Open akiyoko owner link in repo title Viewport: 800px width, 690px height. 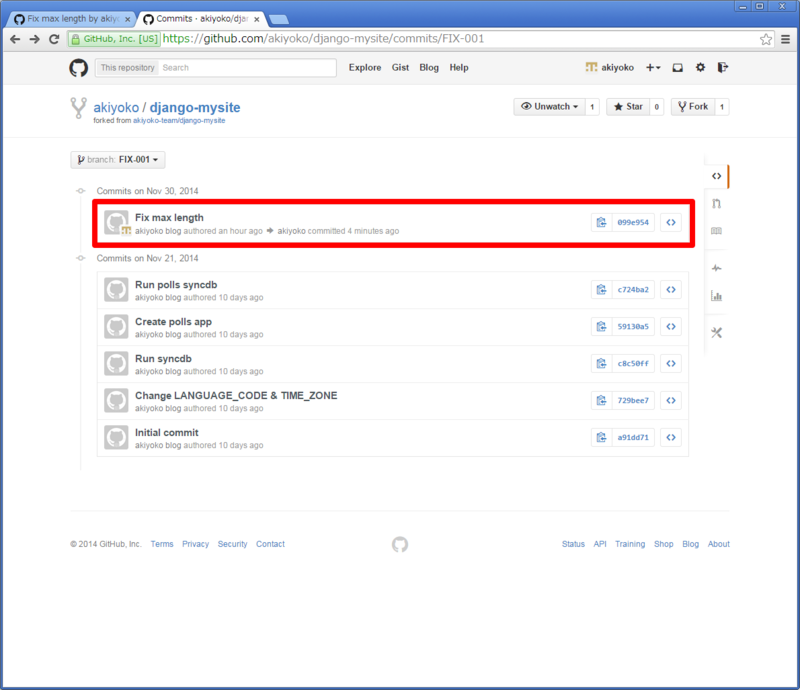tap(116, 107)
